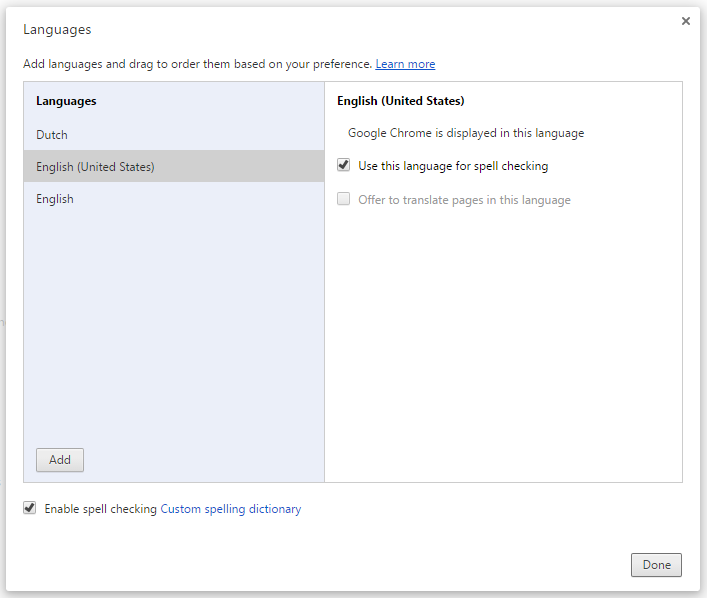
Task: Click the Languages dialog title
Action: pyautogui.click(x=55, y=32)
